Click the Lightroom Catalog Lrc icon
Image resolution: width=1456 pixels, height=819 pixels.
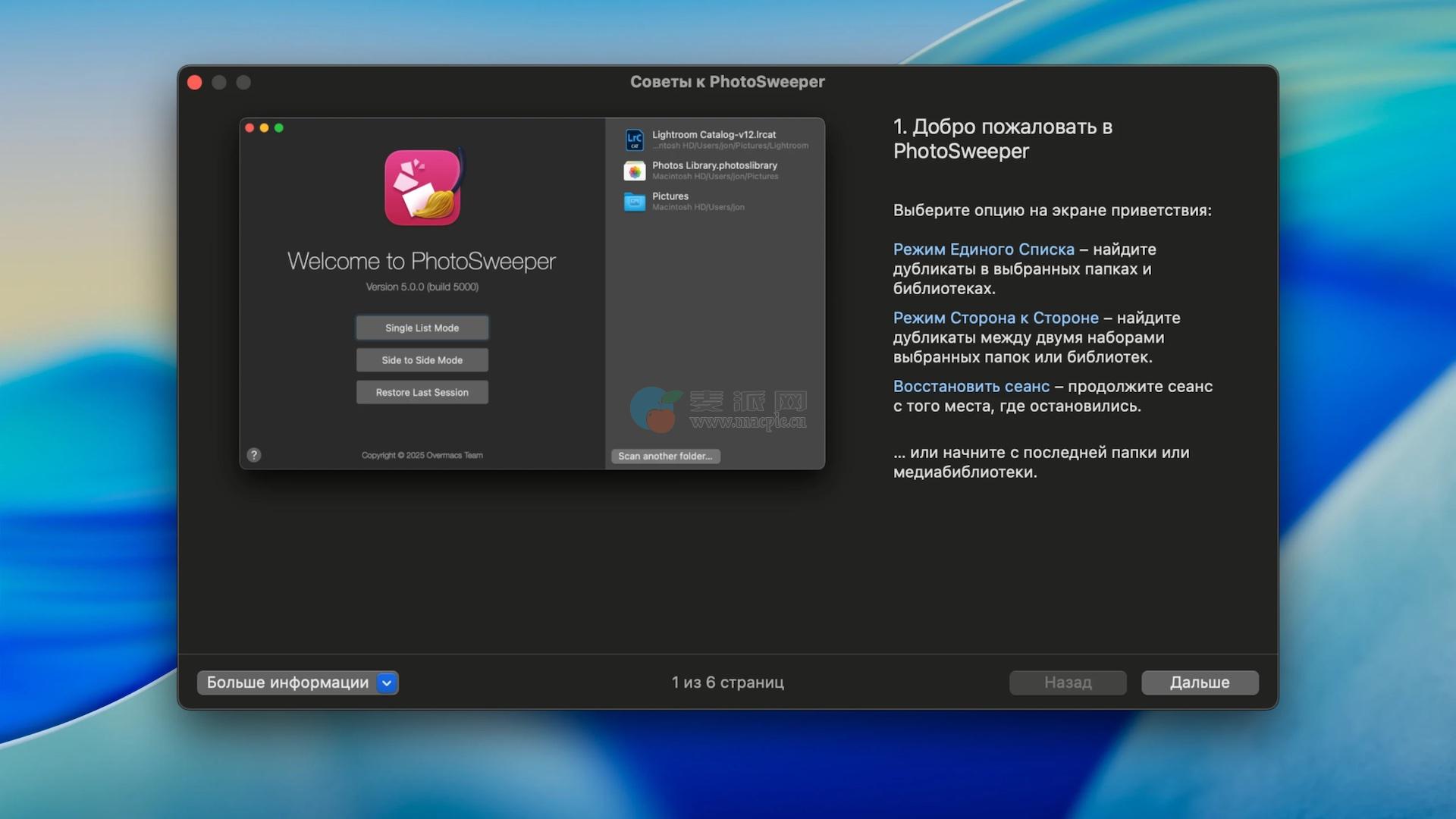634,140
